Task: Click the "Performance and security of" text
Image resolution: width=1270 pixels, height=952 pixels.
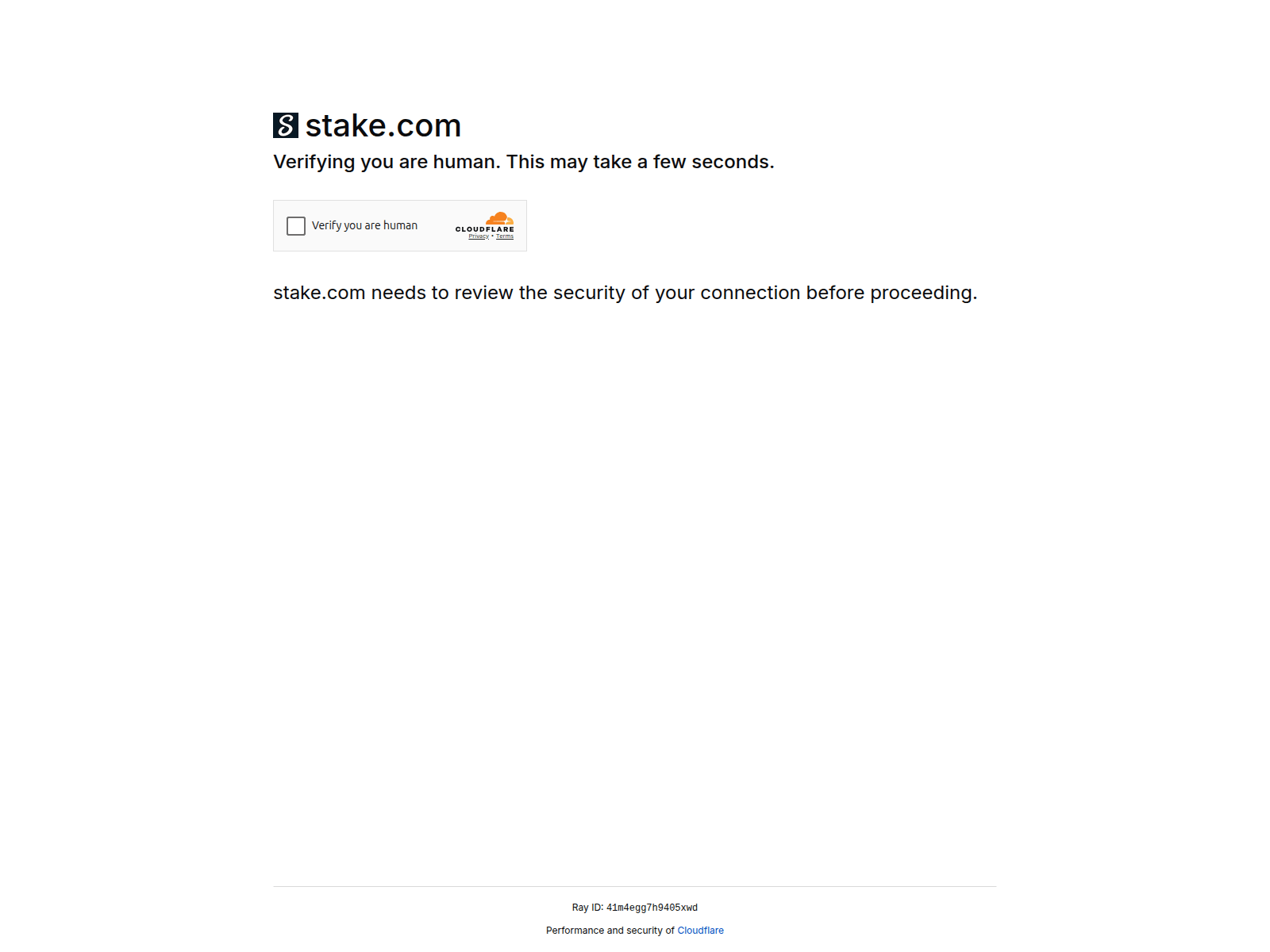Action: [610, 931]
